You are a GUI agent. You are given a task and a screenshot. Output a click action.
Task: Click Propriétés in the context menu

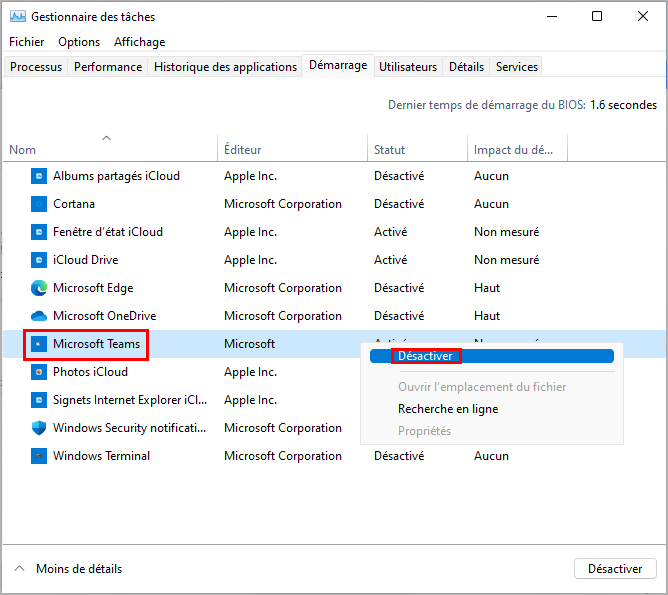tap(424, 431)
